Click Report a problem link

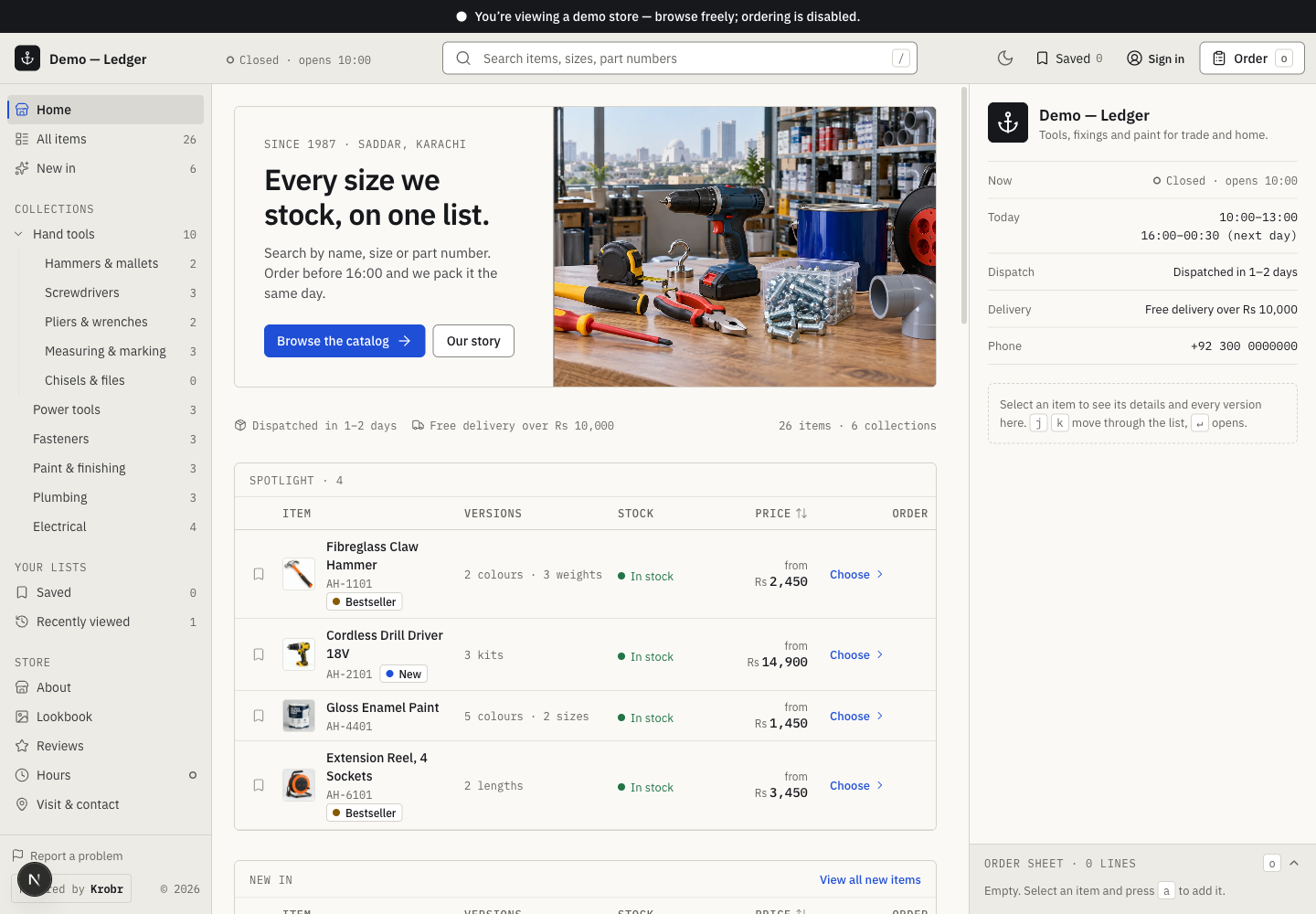point(68,856)
